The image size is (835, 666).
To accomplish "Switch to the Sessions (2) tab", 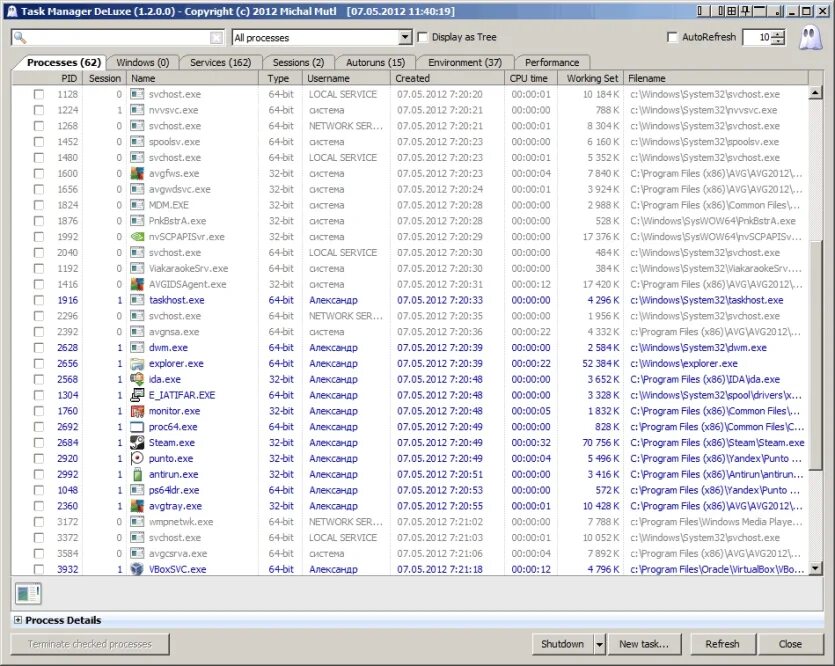I will point(298,62).
